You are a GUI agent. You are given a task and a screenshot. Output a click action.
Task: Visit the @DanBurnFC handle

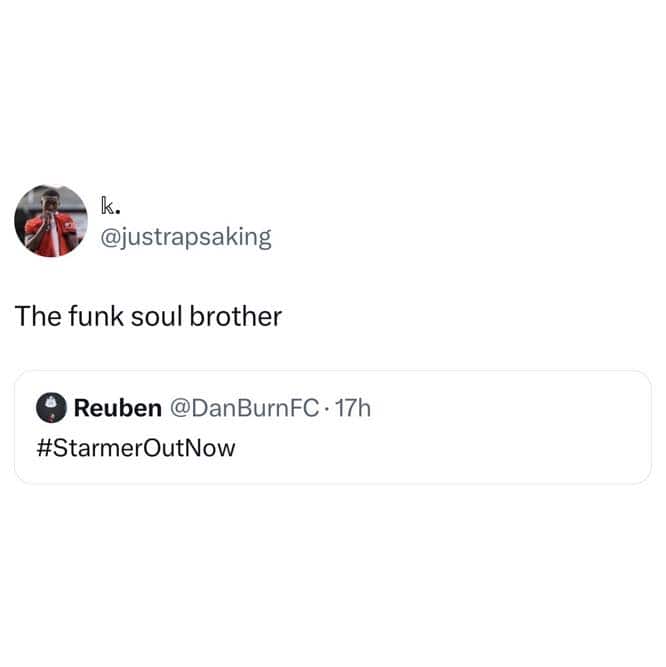(x=245, y=408)
